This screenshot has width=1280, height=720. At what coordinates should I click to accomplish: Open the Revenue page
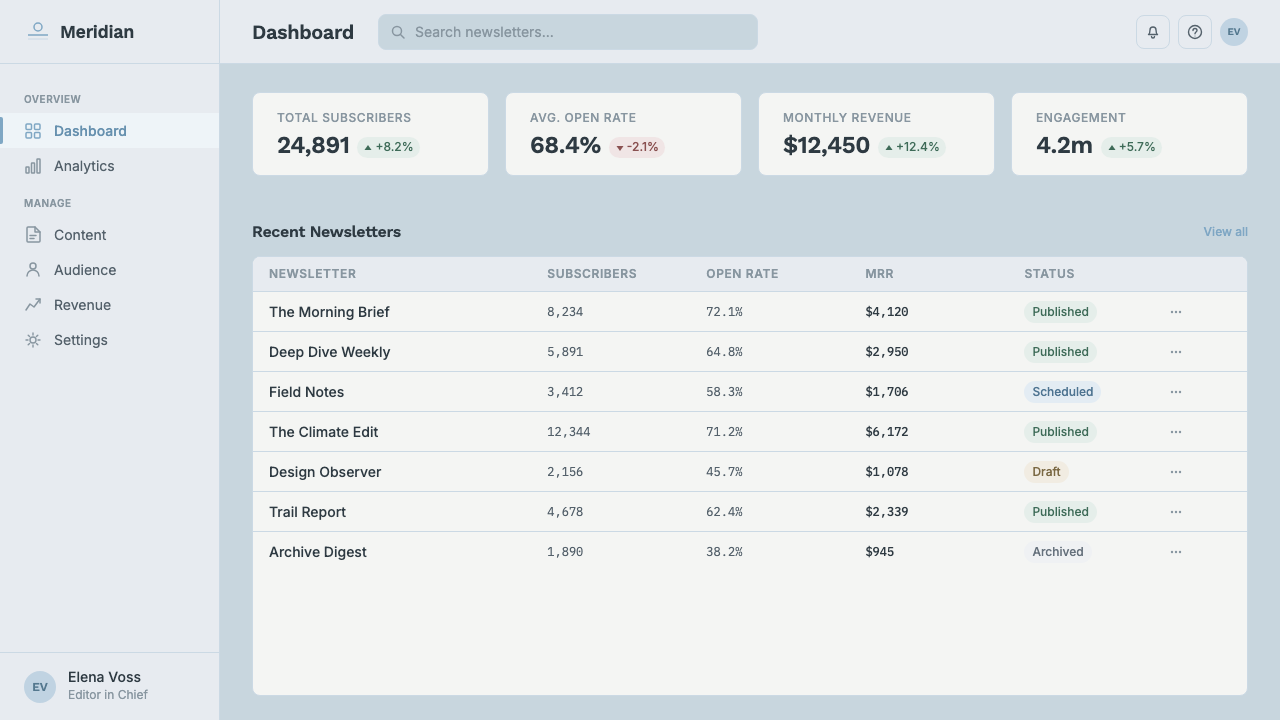click(110, 305)
